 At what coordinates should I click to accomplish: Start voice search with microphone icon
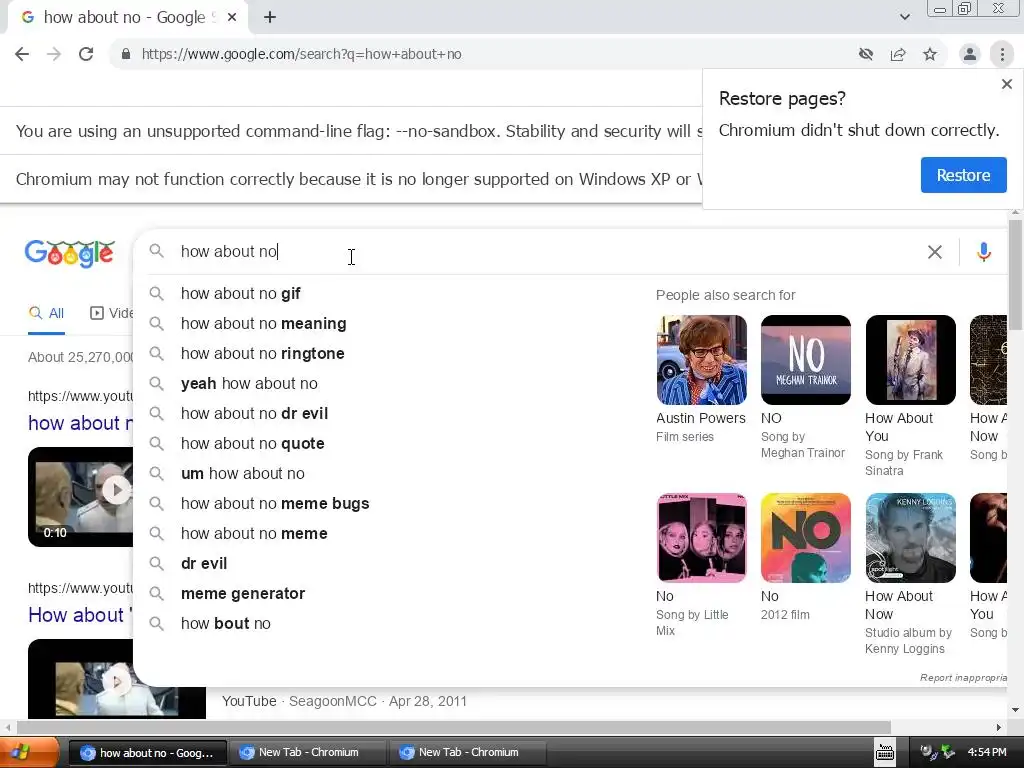click(984, 251)
